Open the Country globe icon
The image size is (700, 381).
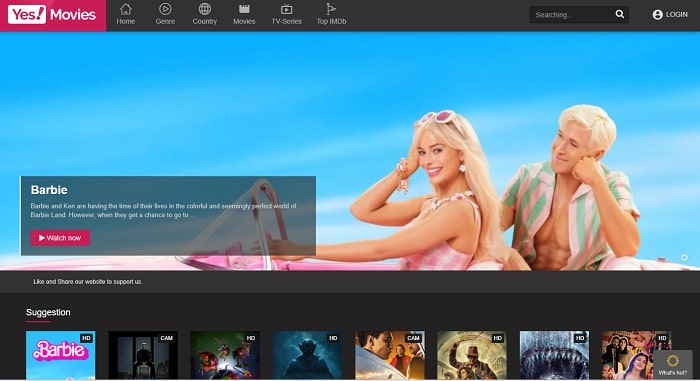[204, 9]
